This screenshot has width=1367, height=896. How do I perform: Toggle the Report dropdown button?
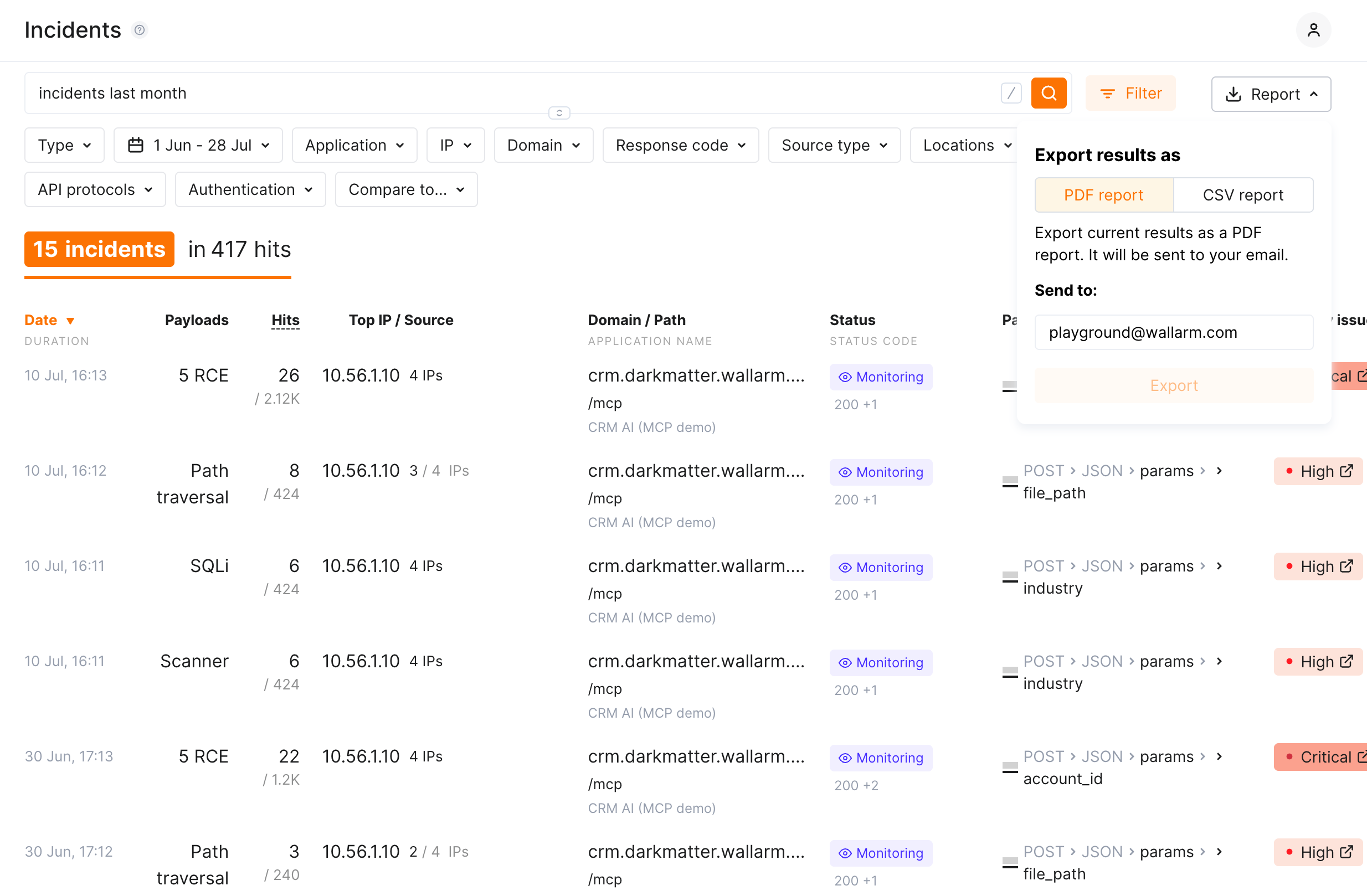[x=1271, y=94]
